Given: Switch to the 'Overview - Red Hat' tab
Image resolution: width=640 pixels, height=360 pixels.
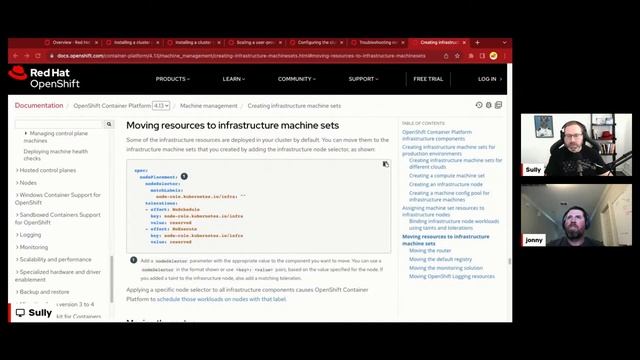Looking at the screenshot, I should tap(70, 42).
